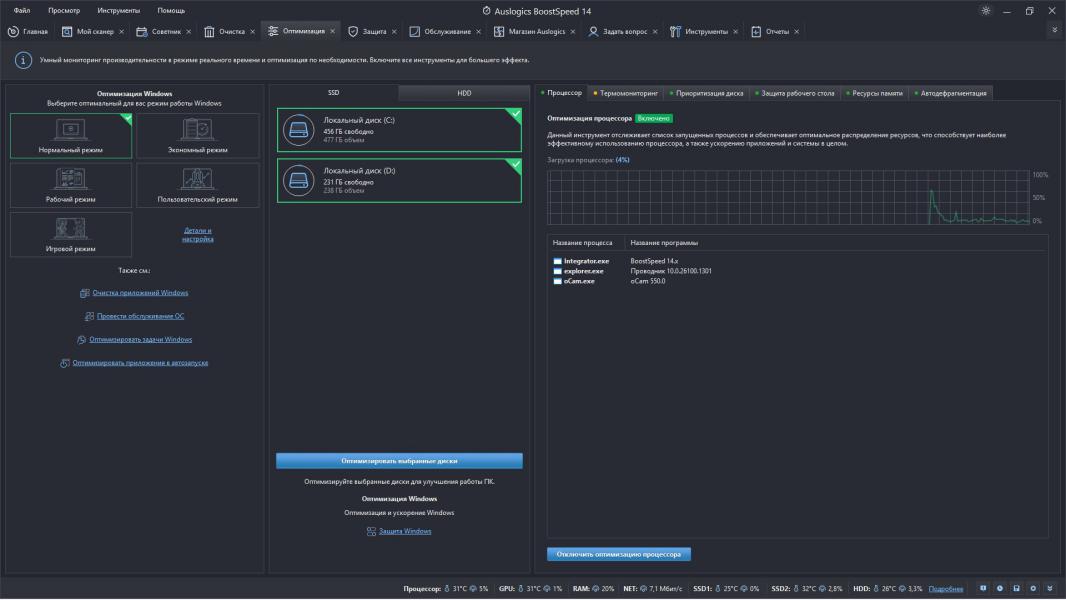Open settings gear icon in status bar
This screenshot has width=1066, height=600.
point(1033,589)
